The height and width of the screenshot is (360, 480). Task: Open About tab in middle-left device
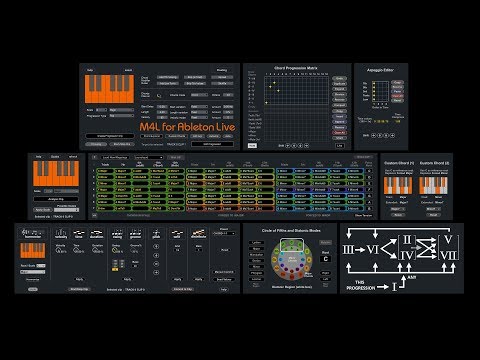(73, 157)
